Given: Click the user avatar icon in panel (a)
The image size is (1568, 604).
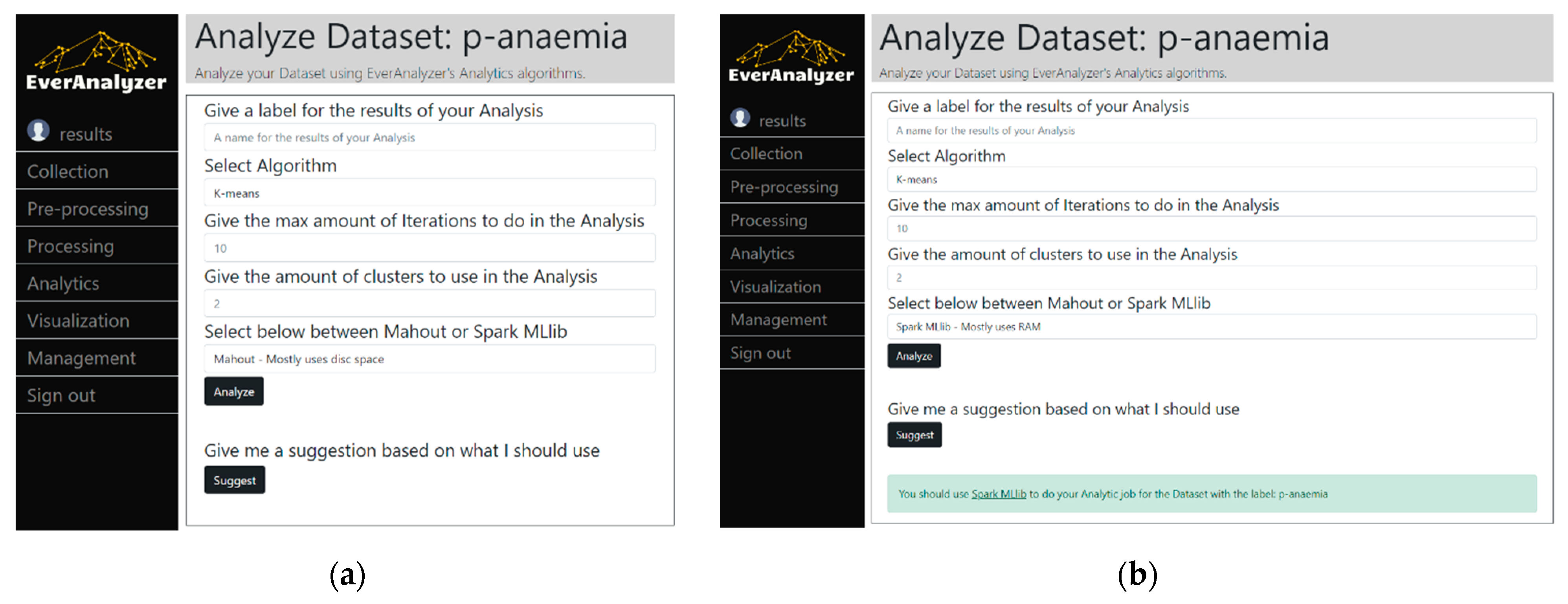Looking at the screenshot, I should [x=39, y=130].
